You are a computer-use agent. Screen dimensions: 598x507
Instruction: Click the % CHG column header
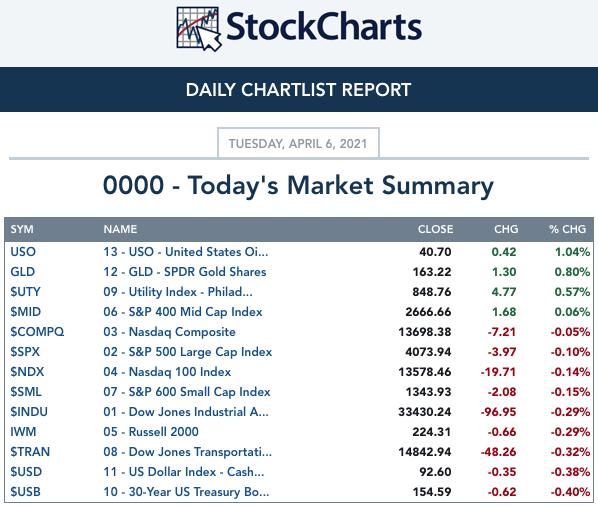[x=567, y=229]
